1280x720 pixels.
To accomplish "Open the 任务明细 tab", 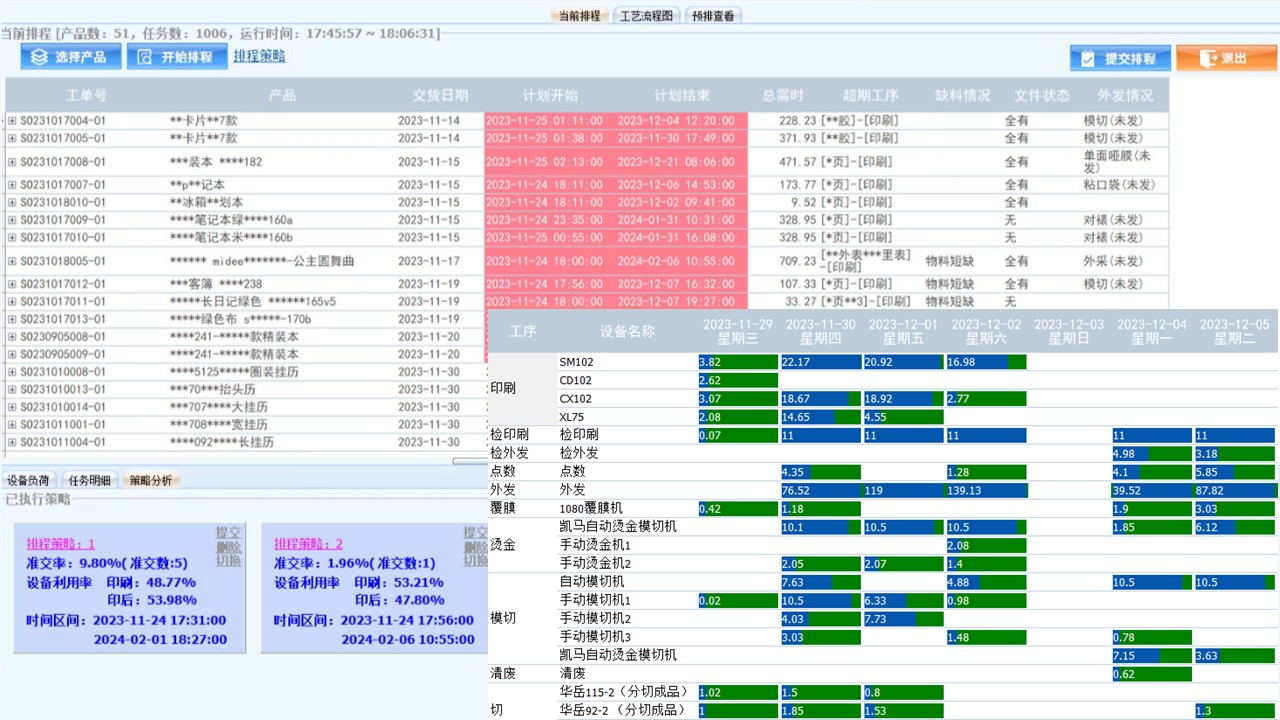I will (90, 481).
